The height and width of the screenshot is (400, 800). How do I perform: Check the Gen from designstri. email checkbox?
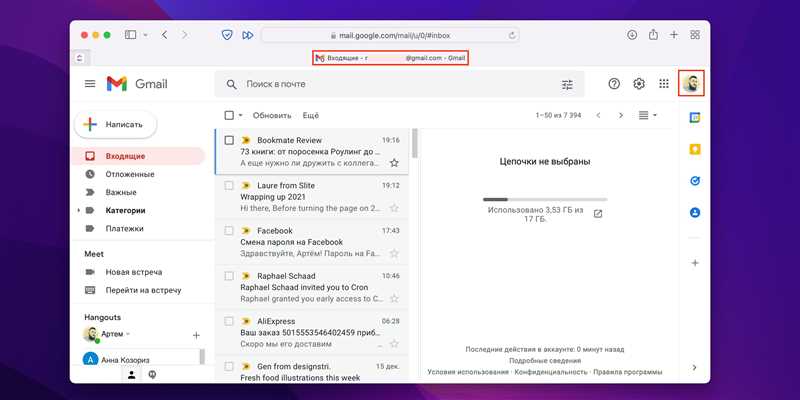coord(229,366)
